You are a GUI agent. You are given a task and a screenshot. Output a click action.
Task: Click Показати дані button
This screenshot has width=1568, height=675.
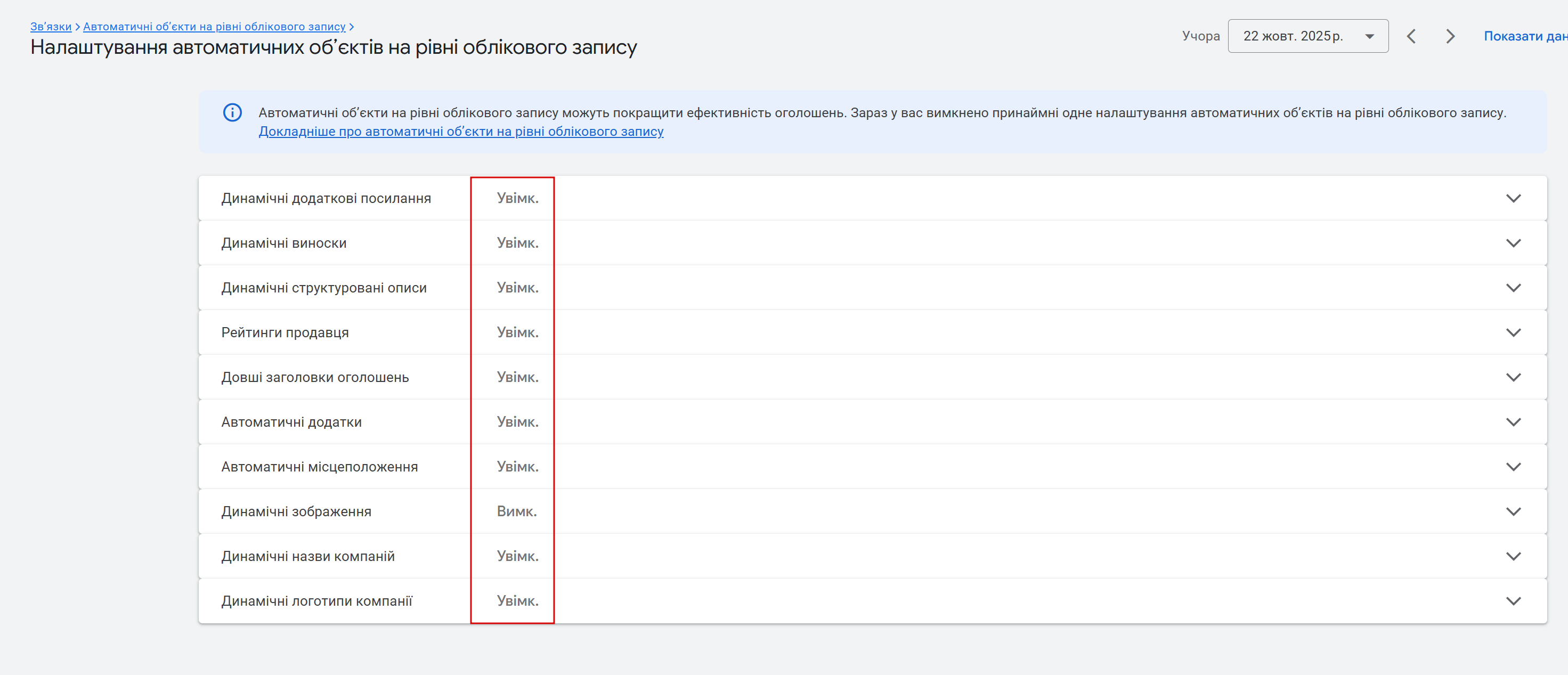pyautogui.click(x=1524, y=37)
